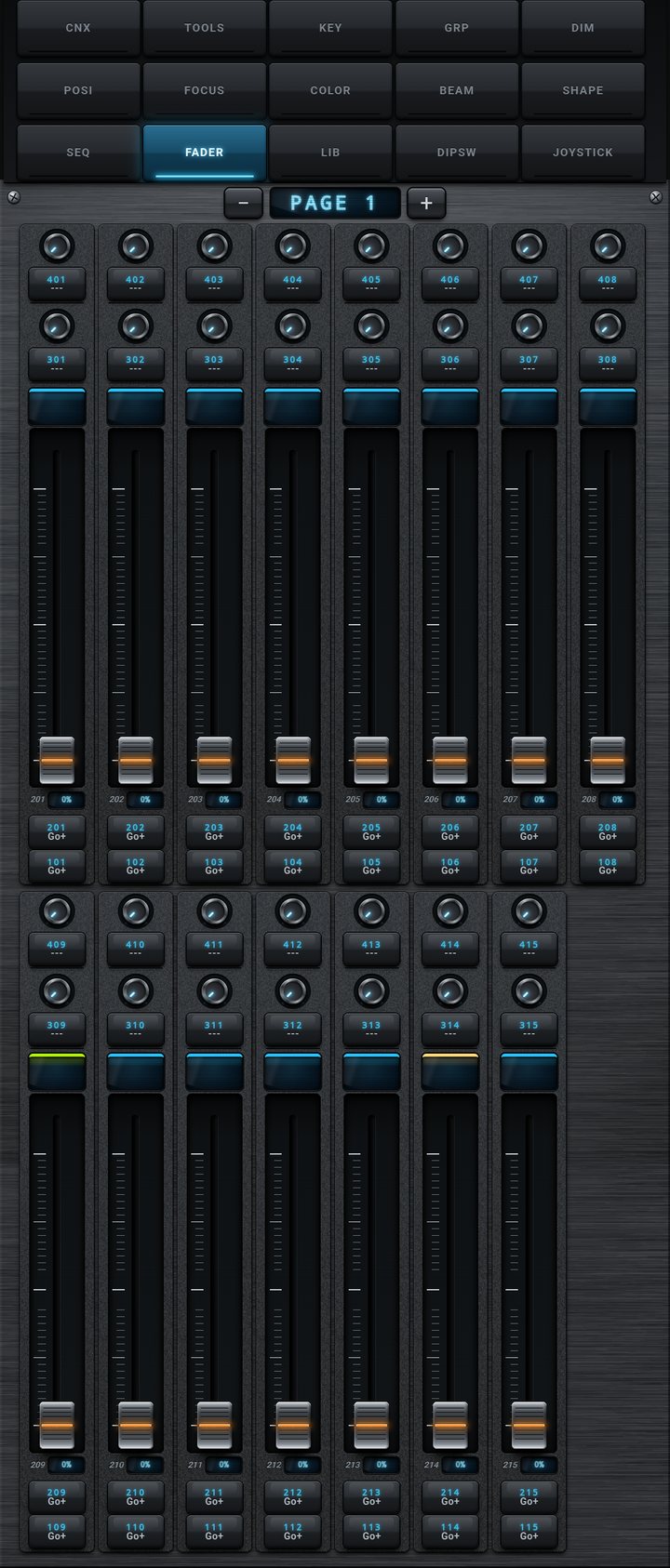Screen dimensions: 670x1568
Task: Click the rotary knob above 314
Action: pyautogui.click(x=450, y=991)
